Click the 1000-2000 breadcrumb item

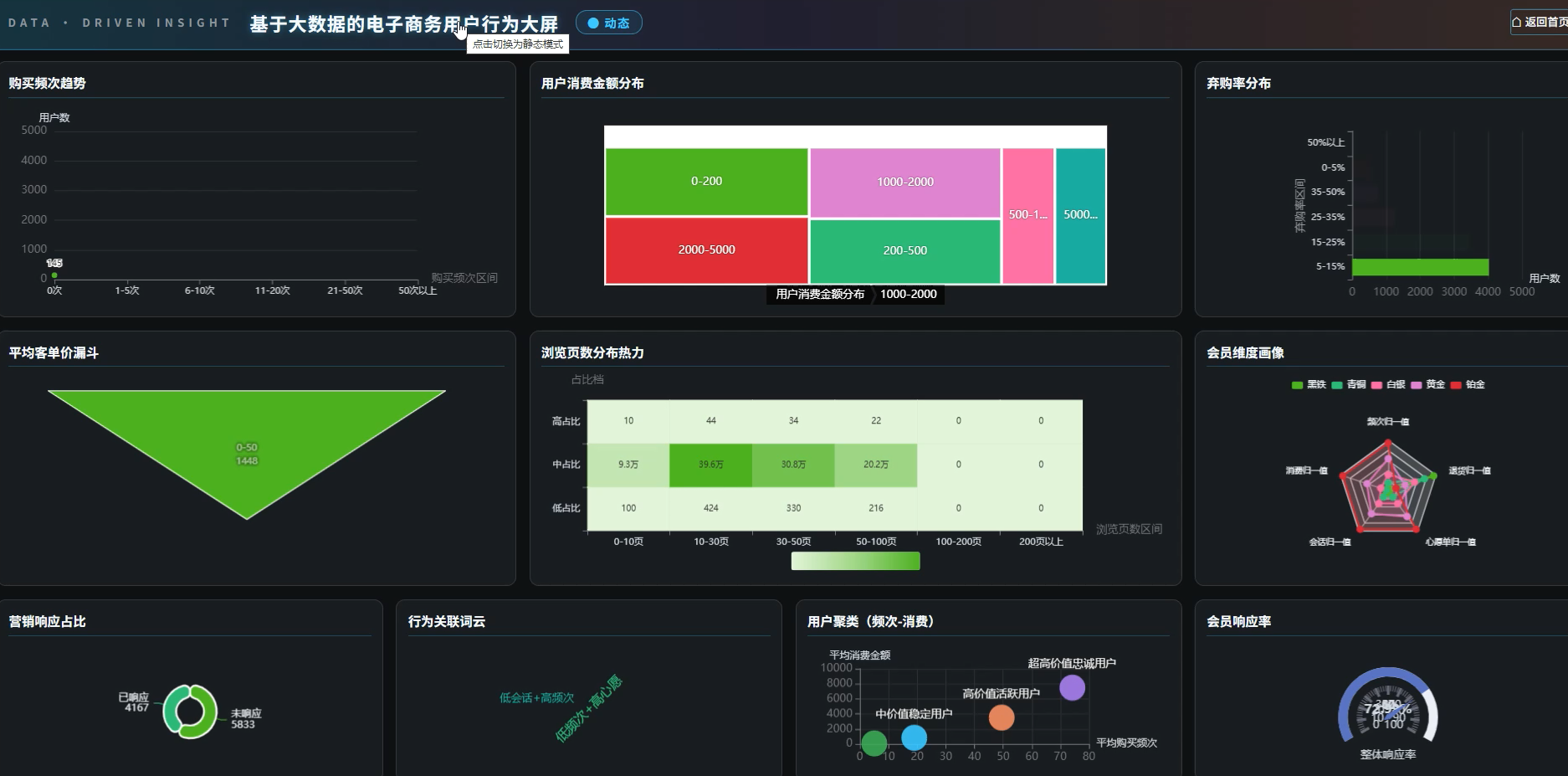point(909,294)
